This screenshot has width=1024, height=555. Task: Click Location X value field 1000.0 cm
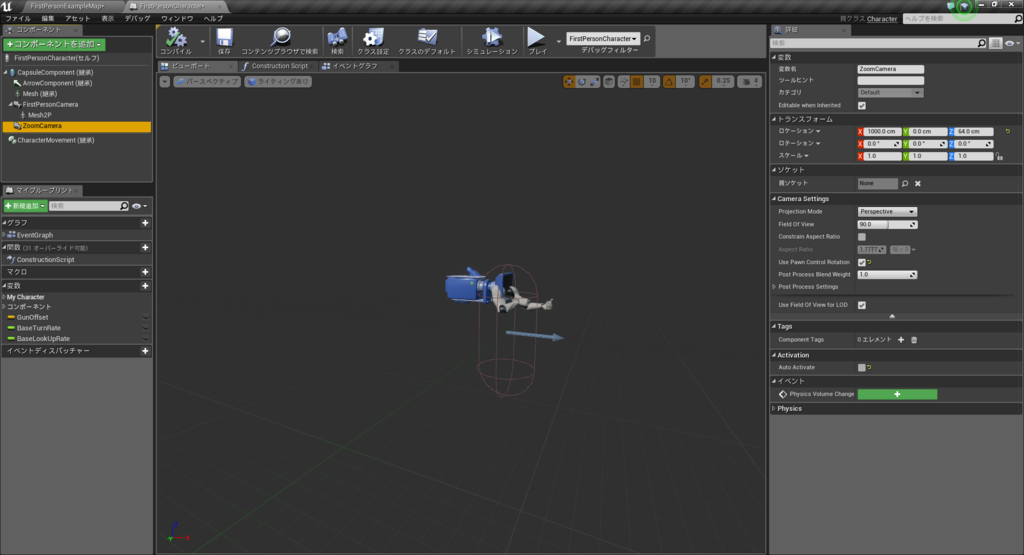point(883,131)
